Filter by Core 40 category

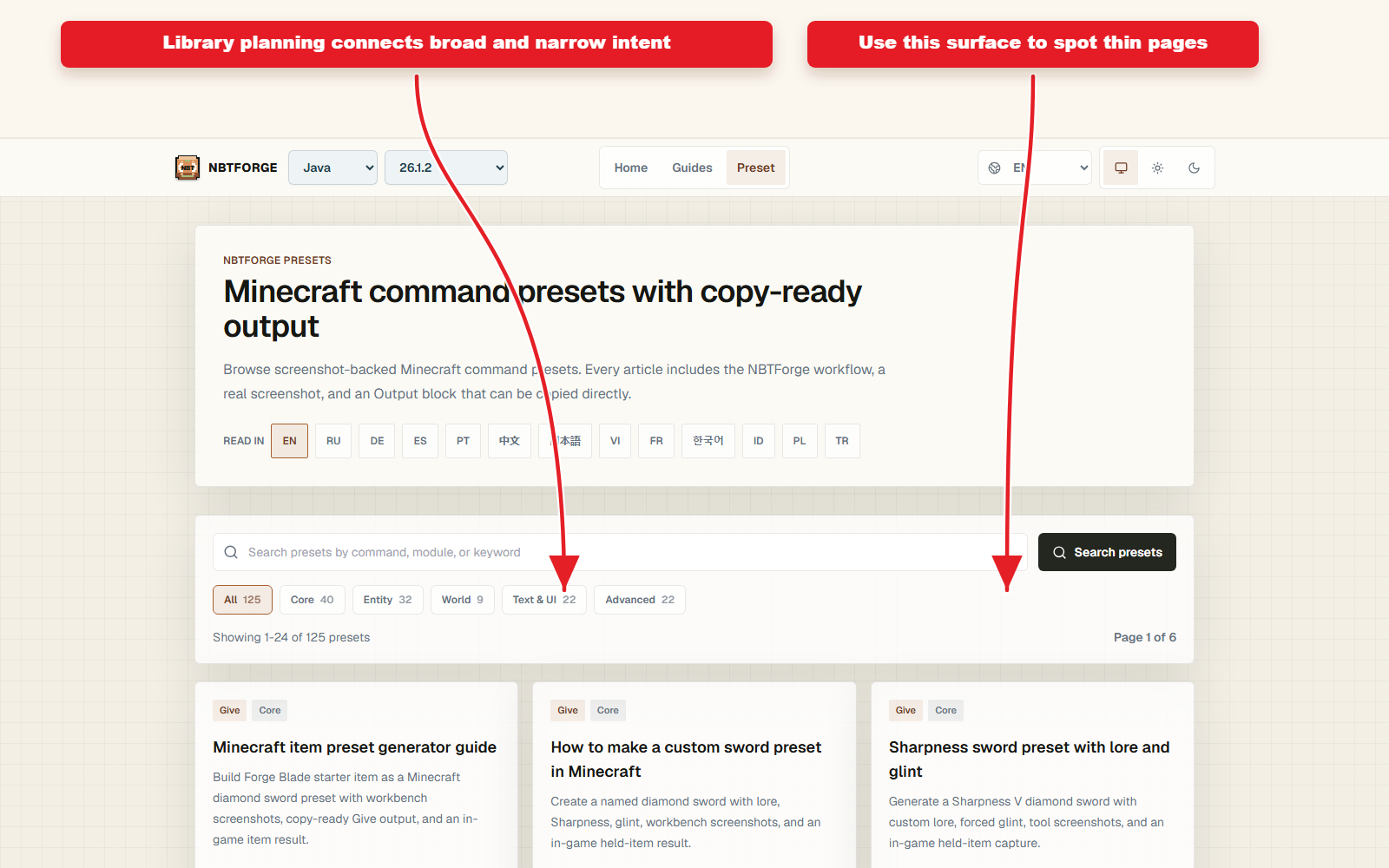coord(313,600)
